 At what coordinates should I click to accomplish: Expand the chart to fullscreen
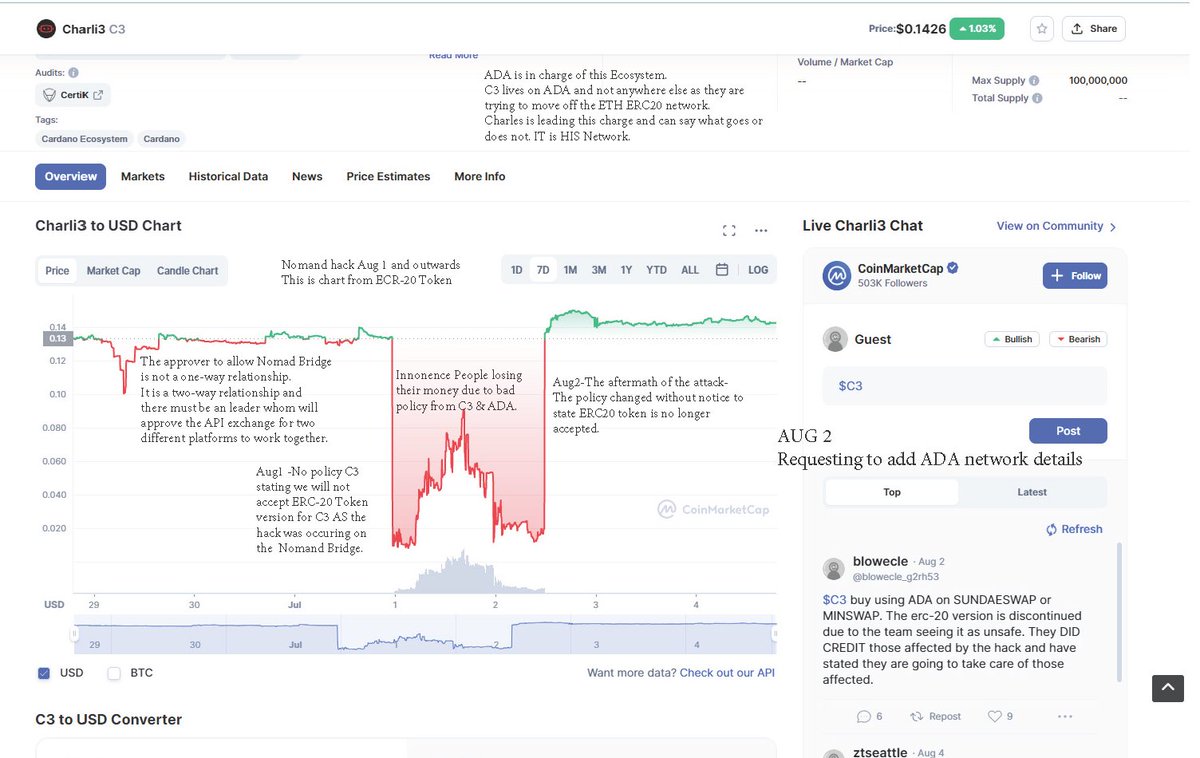729,230
